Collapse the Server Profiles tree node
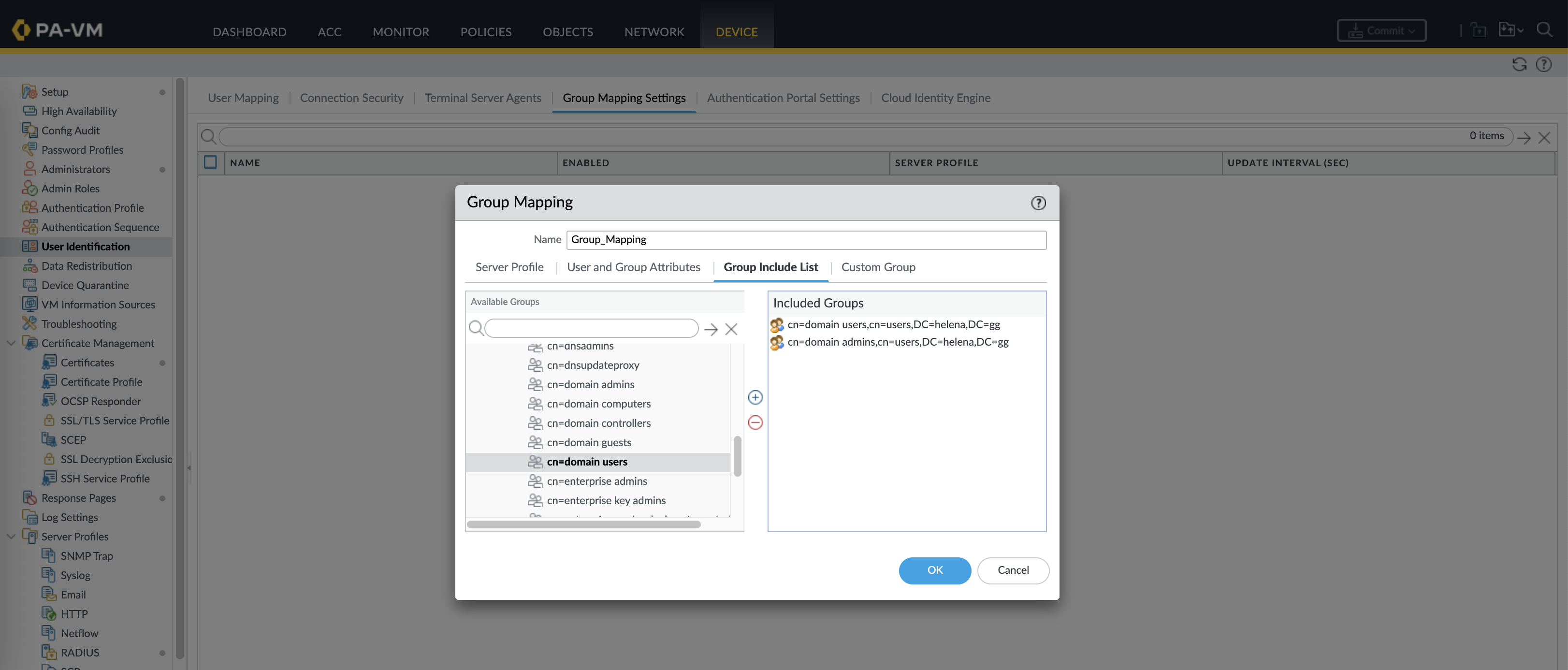Screen dimensions: 1568x670 (x=11, y=536)
